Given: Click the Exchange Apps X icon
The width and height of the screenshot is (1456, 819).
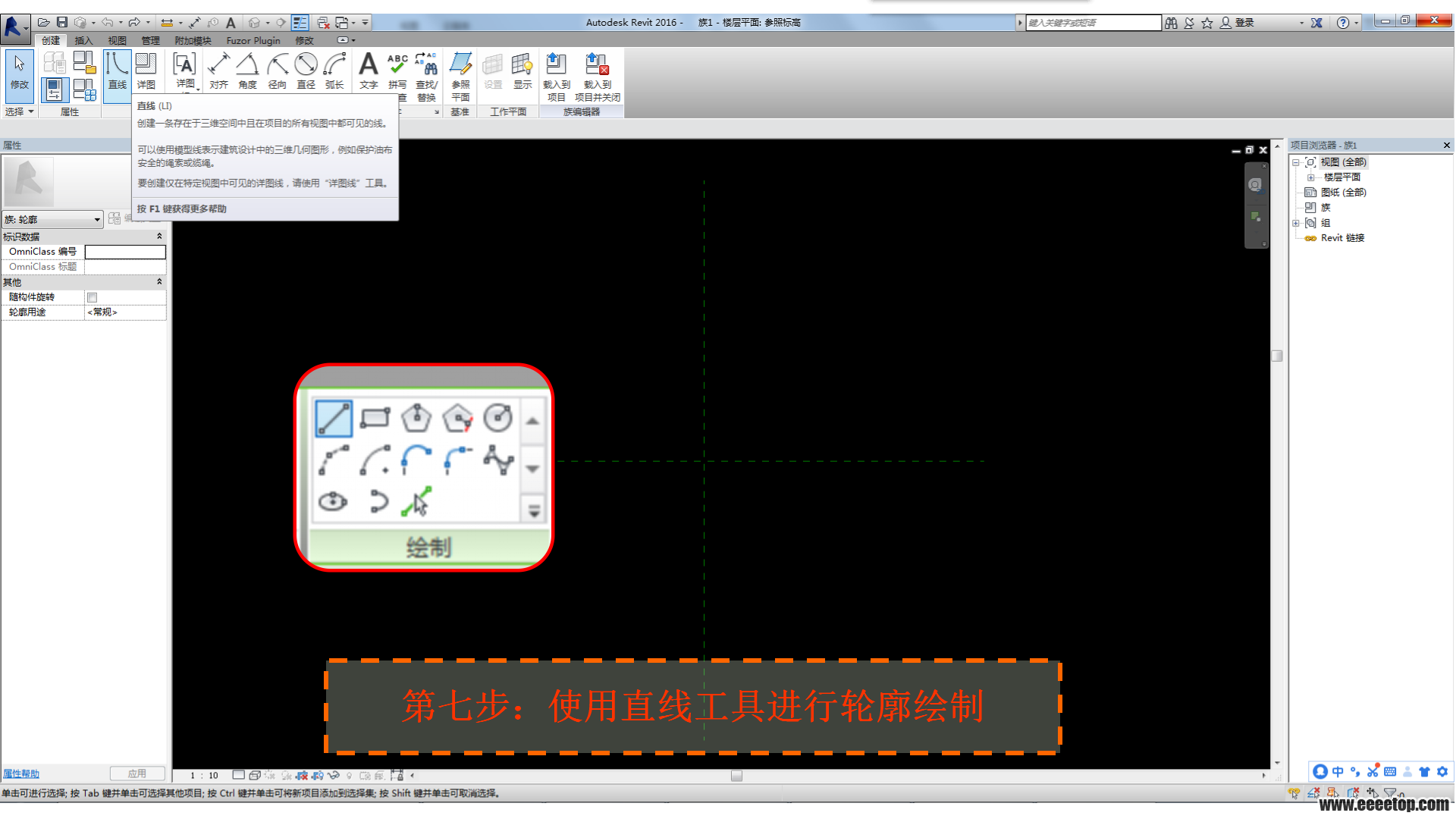Looking at the screenshot, I should coord(1316,23).
